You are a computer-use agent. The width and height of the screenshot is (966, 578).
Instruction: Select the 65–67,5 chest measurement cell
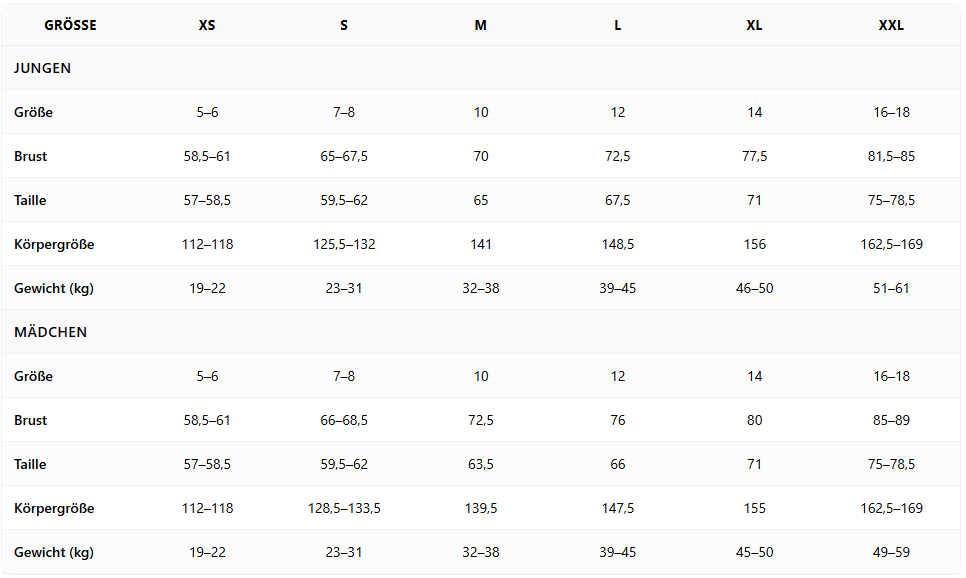pyautogui.click(x=344, y=156)
